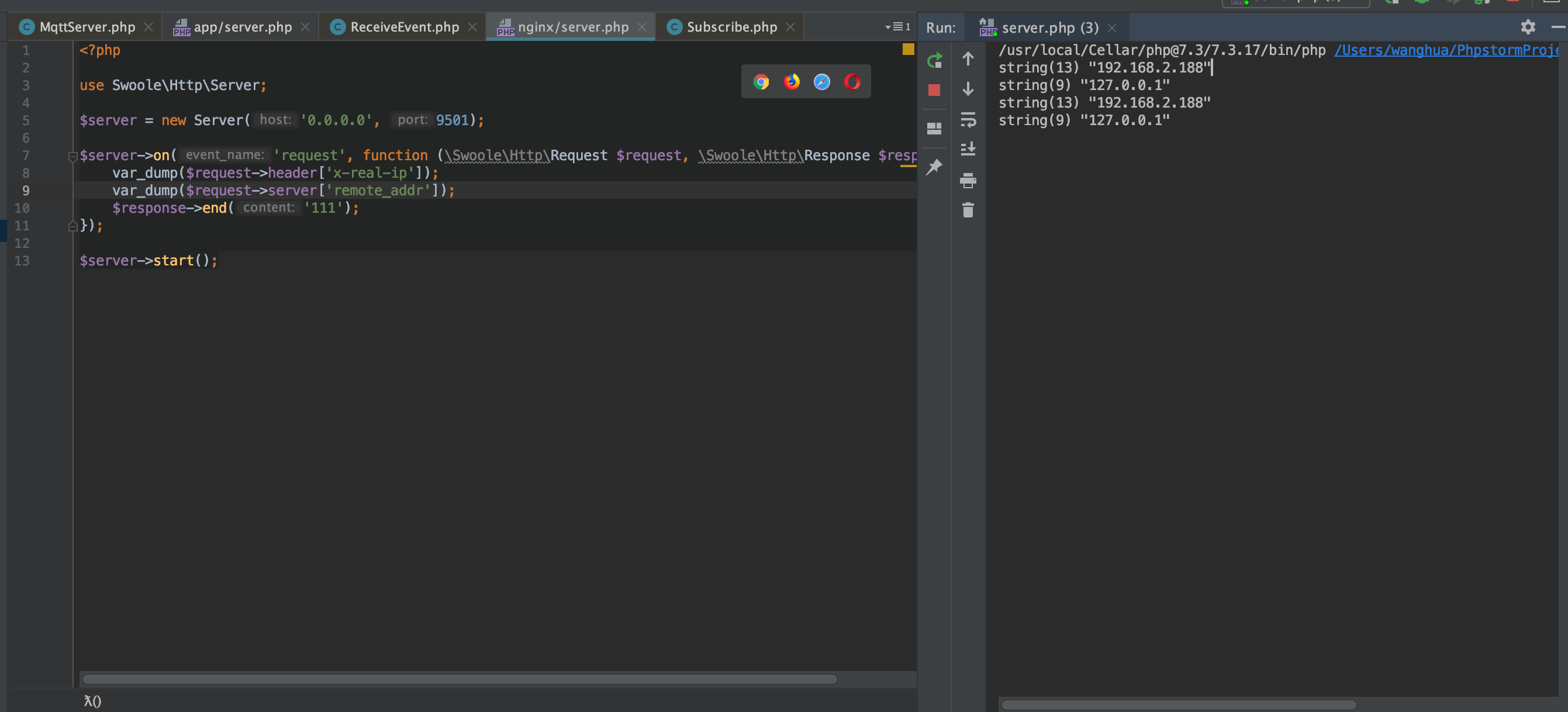Toggle scroll to end of console

pos(968,149)
